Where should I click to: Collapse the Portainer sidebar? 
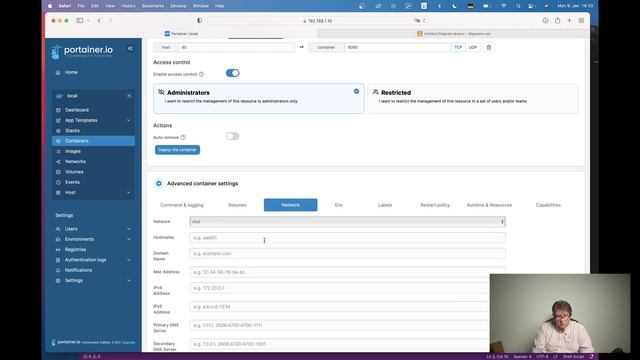click(130, 49)
